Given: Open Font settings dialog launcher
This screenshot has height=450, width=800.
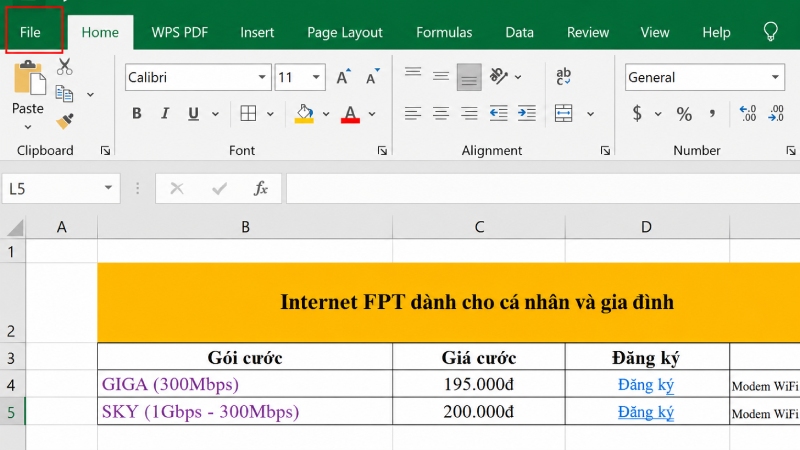Looking at the screenshot, I should tap(382, 151).
